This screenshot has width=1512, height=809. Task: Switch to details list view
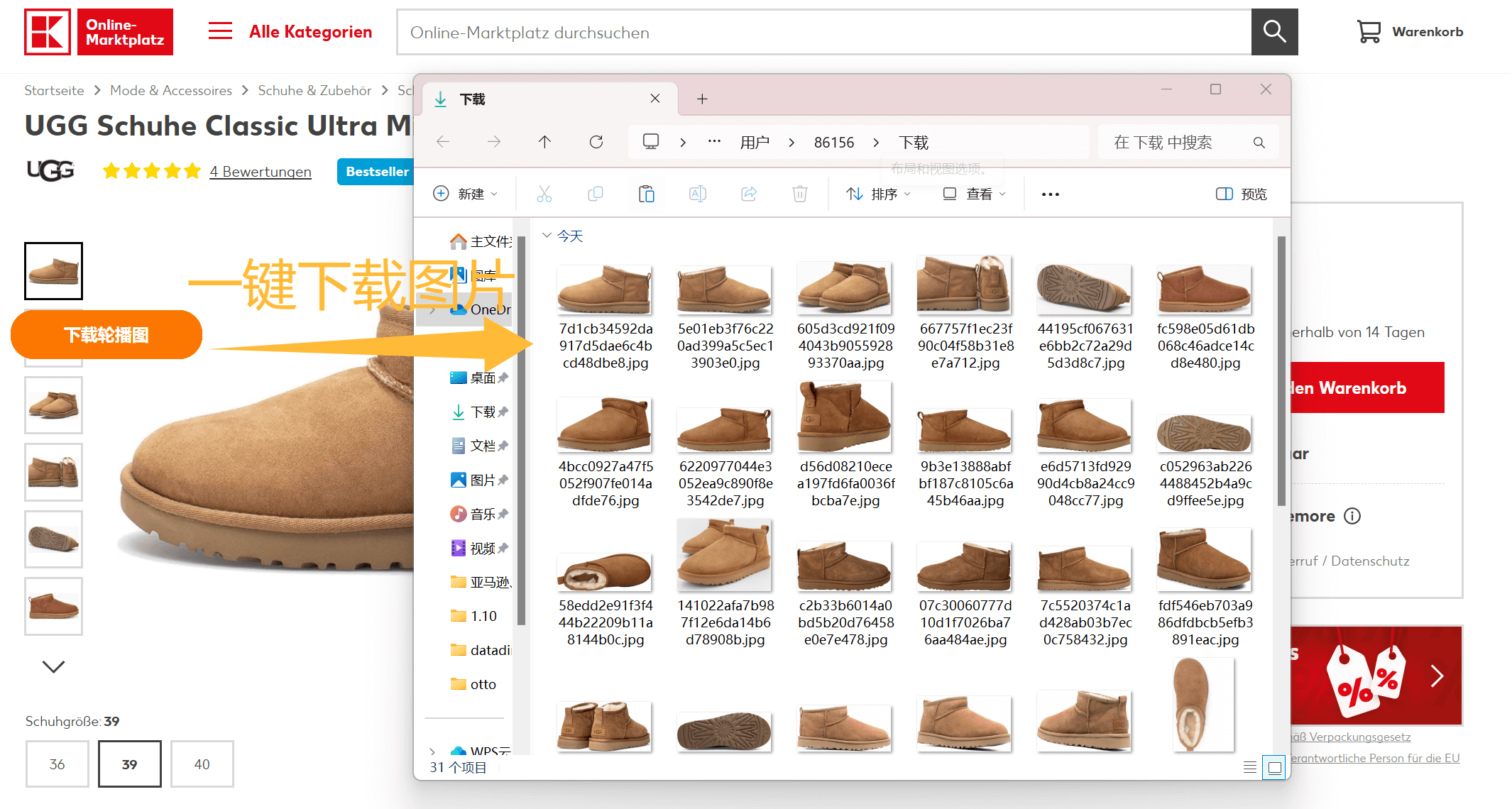[1250, 767]
